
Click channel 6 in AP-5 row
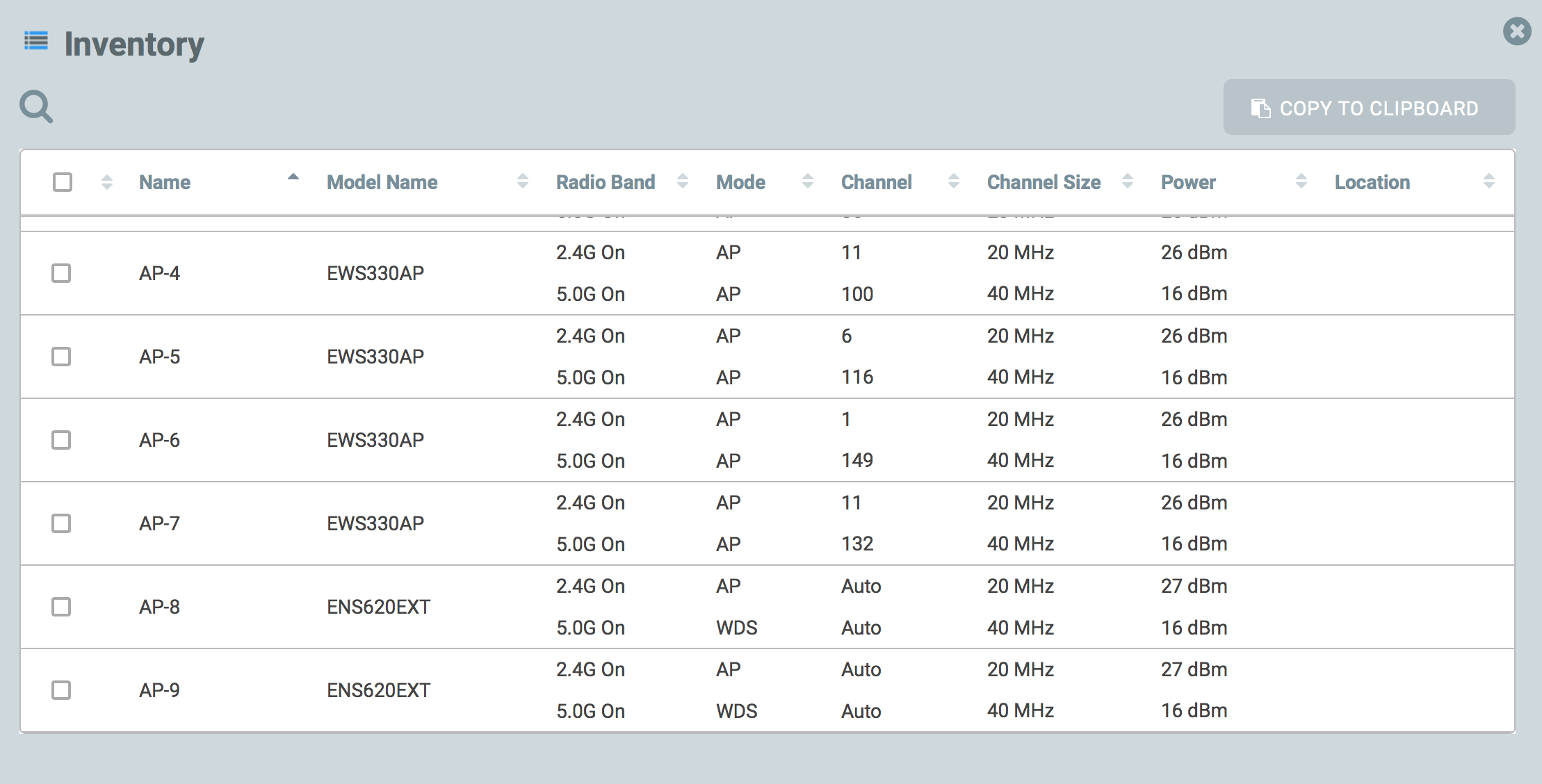(846, 336)
